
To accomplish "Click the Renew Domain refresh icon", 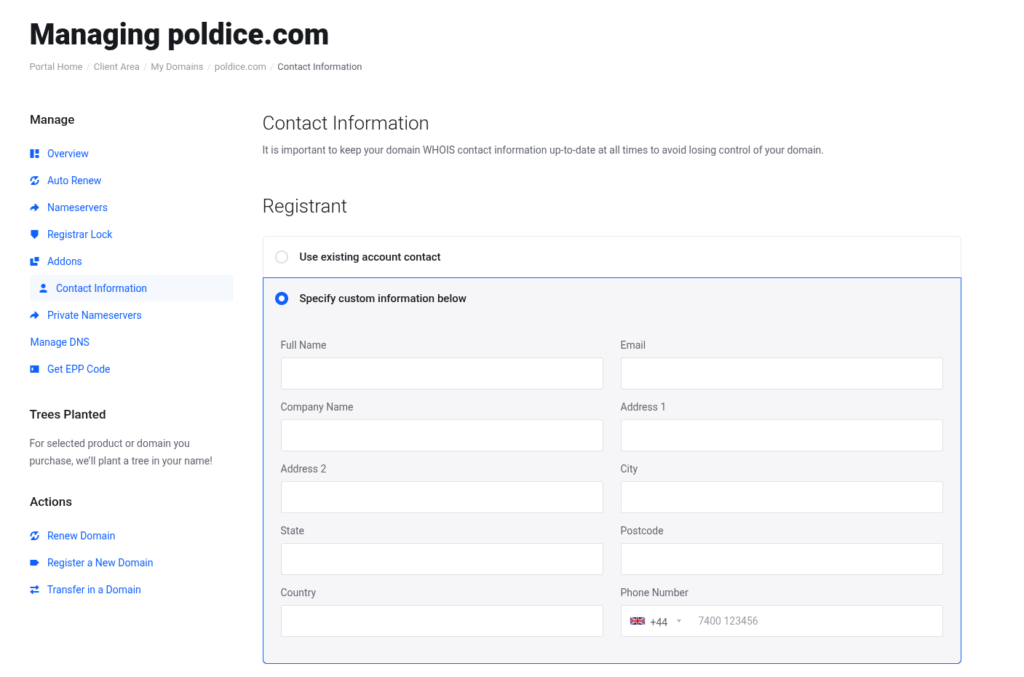I will [x=35, y=536].
